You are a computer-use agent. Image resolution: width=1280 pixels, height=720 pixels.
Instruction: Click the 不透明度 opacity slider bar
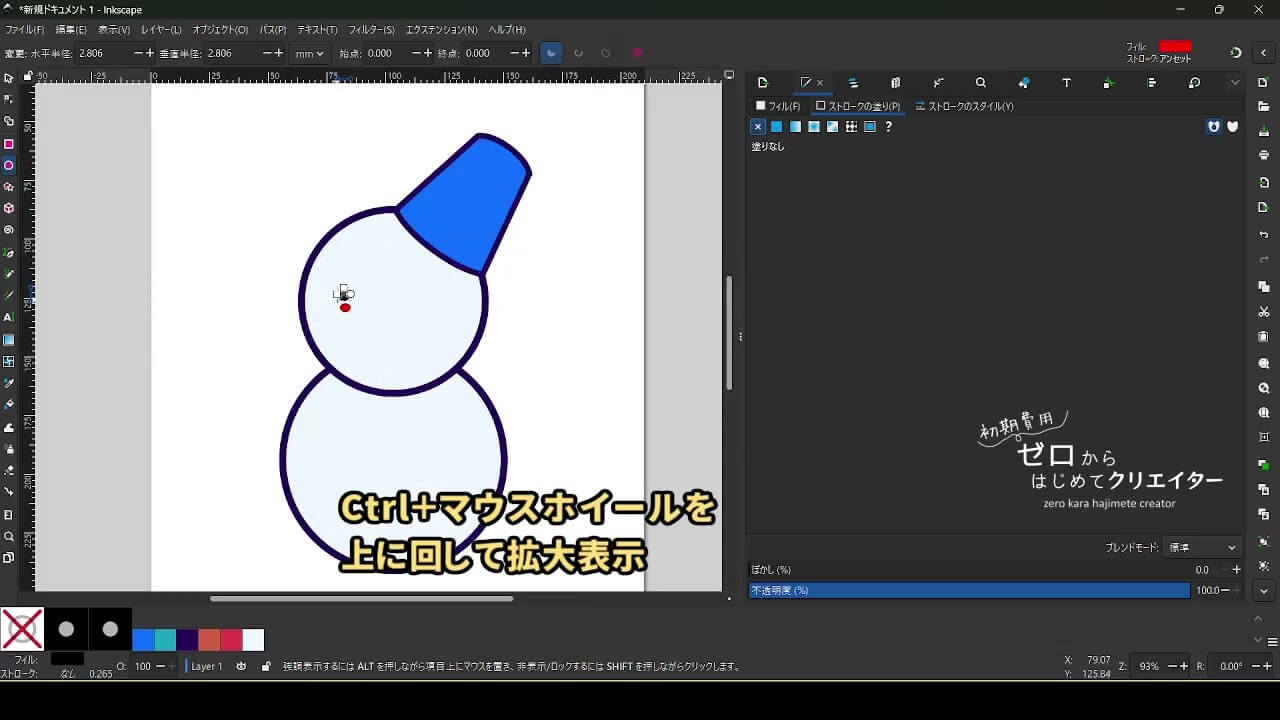click(969, 591)
